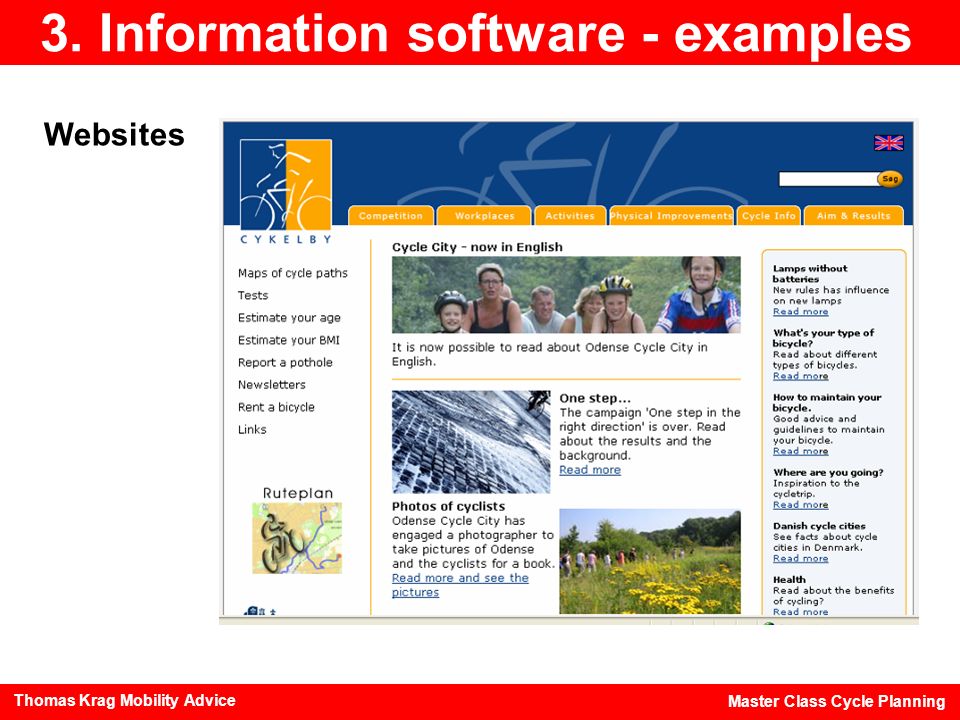Read more about your type of bicycle
The image size is (960, 720).
(800, 376)
